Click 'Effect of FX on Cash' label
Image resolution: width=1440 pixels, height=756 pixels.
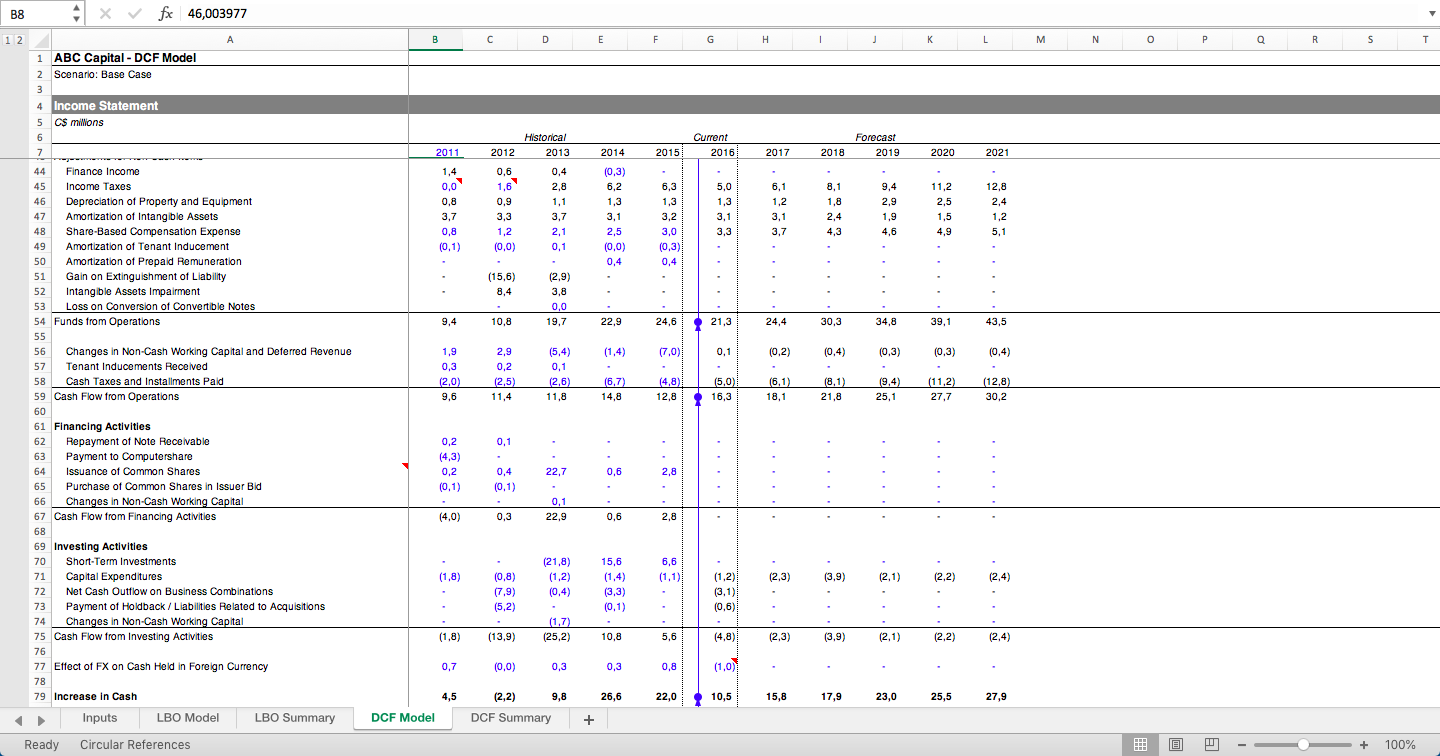pos(160,667)
